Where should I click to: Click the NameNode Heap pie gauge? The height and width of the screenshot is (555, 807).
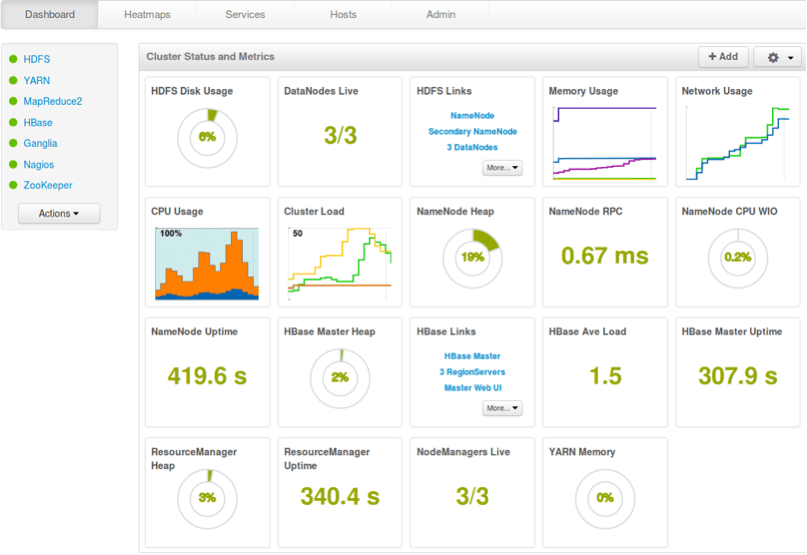point(472,257)
